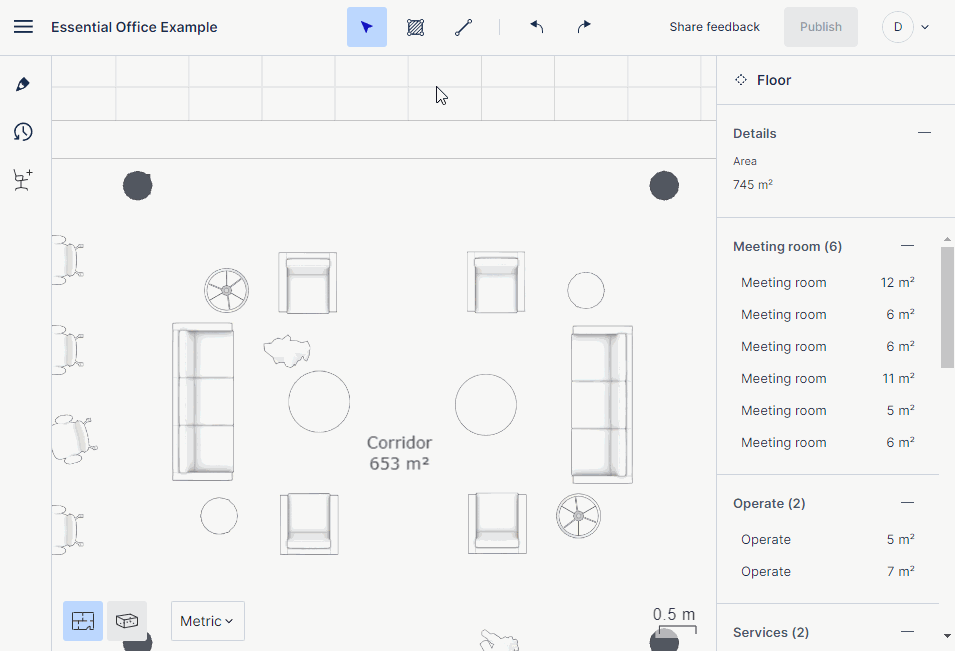Select the 12 m² Meeting room entry
Viewport: 955px width, 651px height.
coord(822,282)
